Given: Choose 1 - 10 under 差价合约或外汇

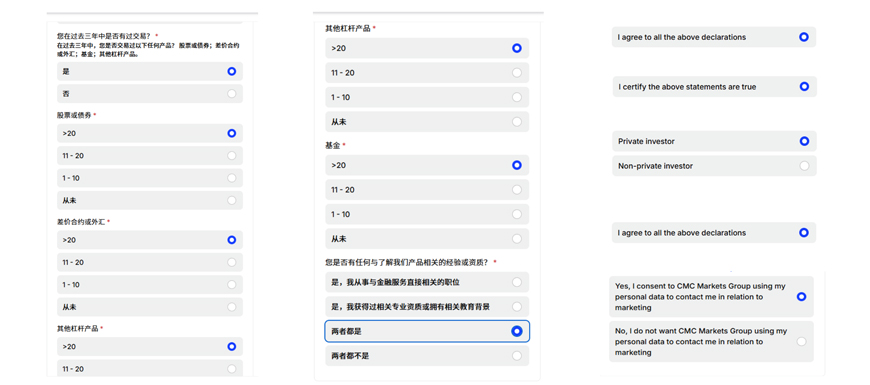Looking at the screenshot, I should point(150,285).
